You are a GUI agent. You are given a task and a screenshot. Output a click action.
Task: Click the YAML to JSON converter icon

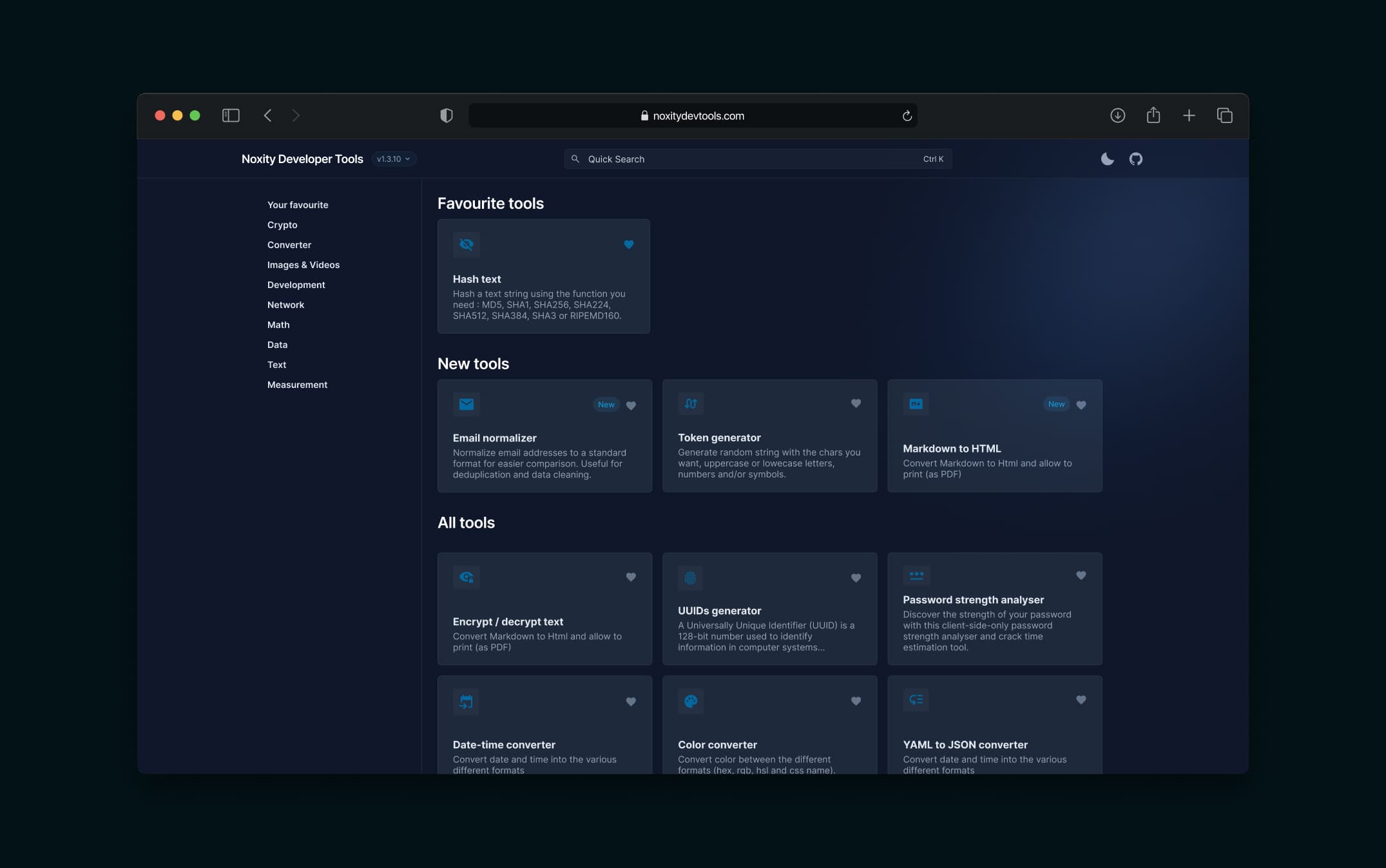(916, 699)
